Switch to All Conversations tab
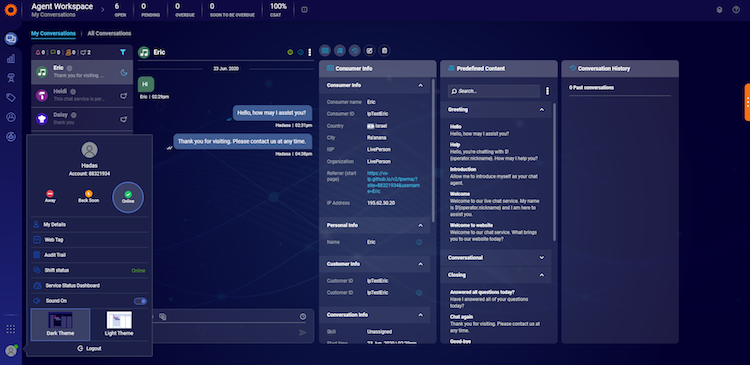 [109, 33]
